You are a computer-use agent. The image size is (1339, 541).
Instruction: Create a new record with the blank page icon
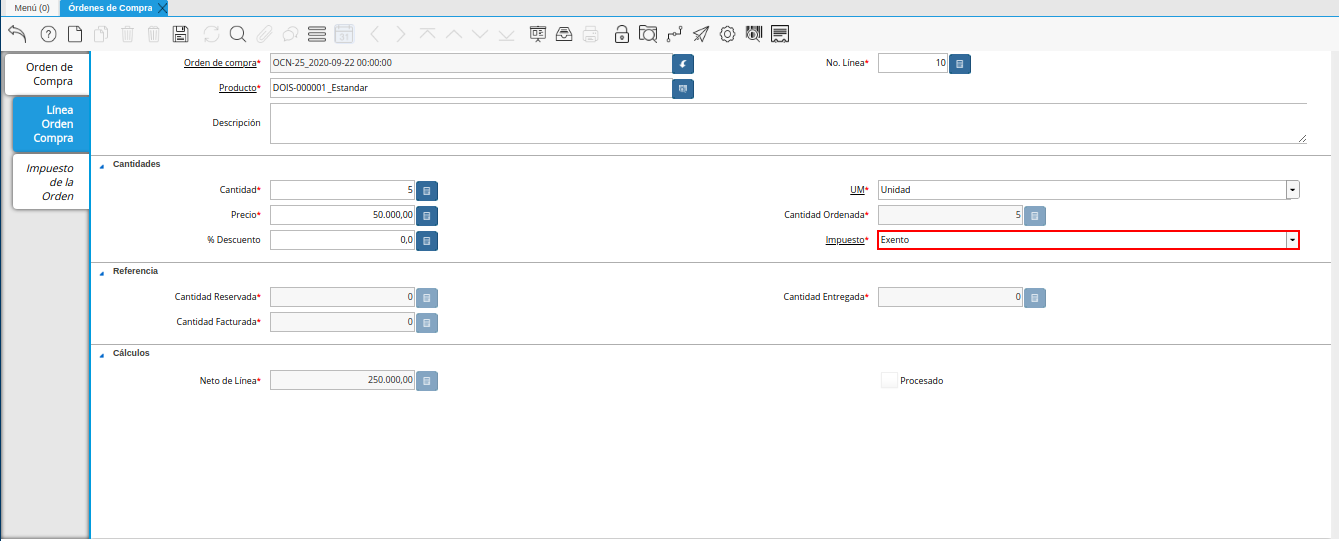point(75,34)
